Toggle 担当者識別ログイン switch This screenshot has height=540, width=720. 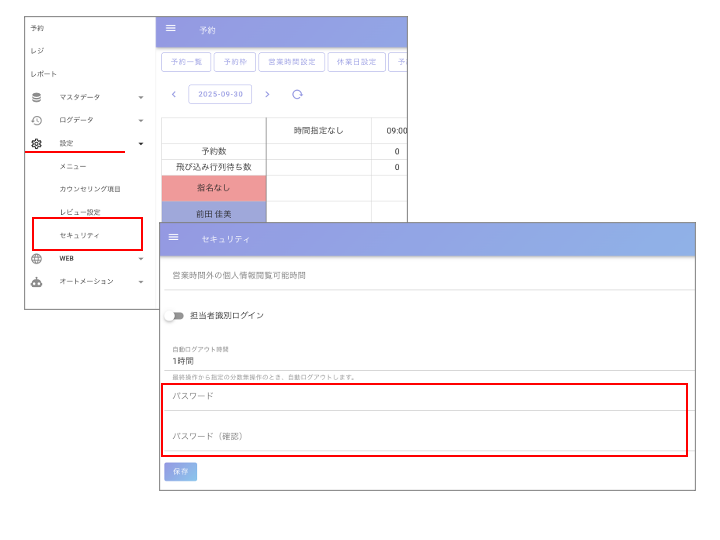tap(174, 316)
